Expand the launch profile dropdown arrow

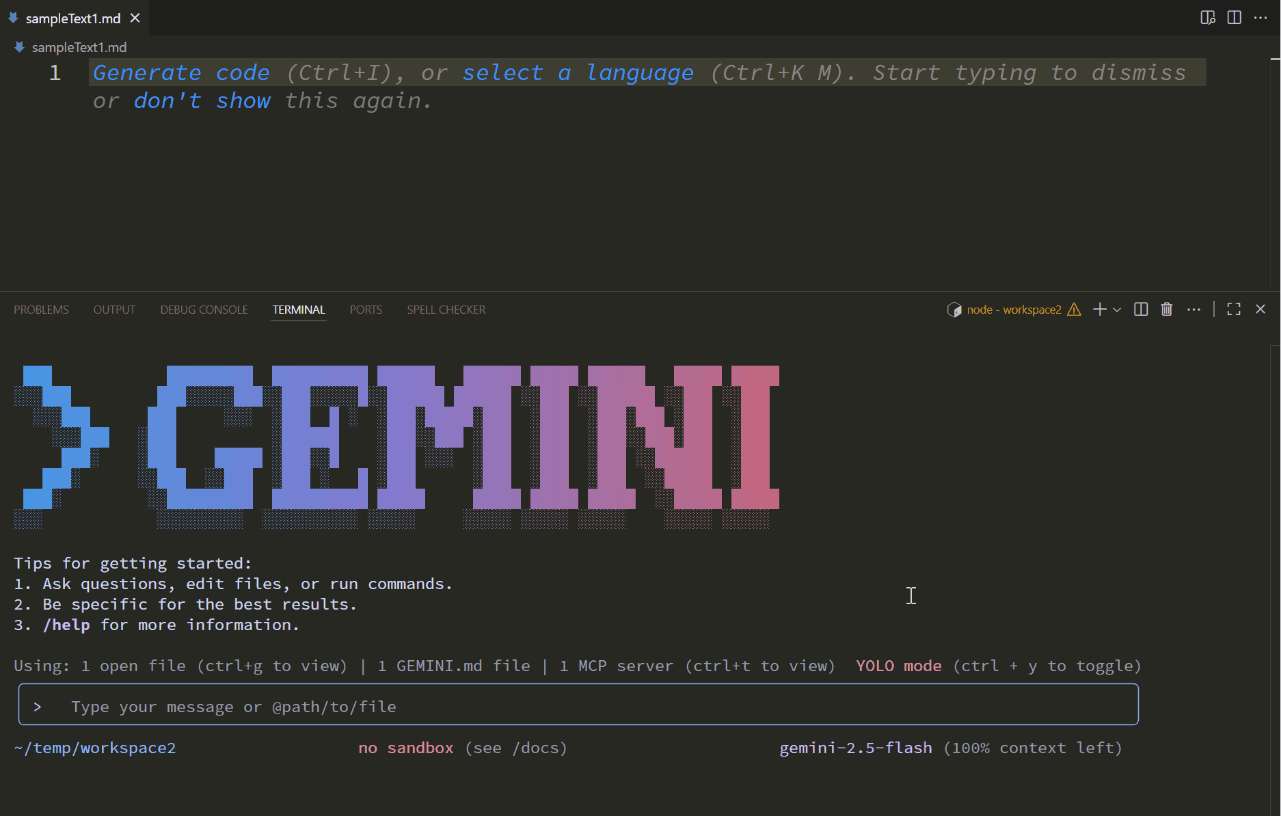click(x=1117, y=310)
